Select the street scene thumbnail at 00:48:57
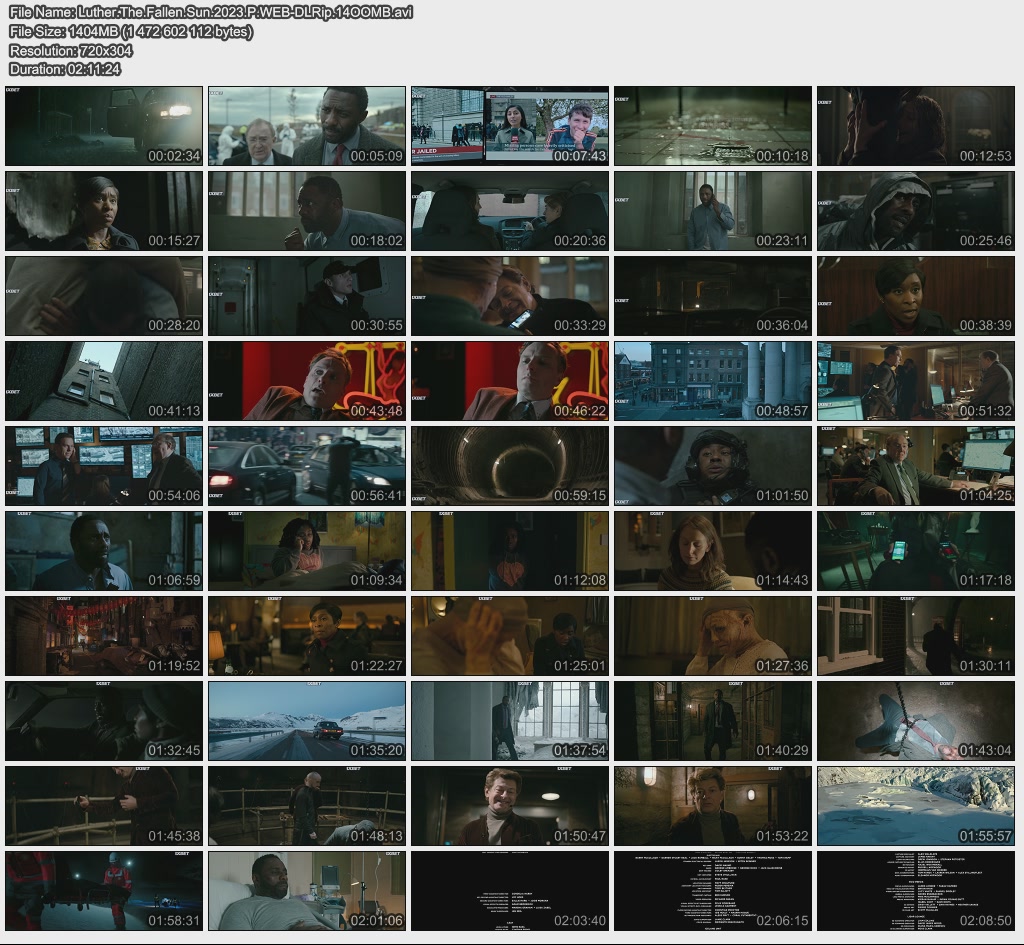The height and width of the screenshot is (945, 1024). point(713,381)
